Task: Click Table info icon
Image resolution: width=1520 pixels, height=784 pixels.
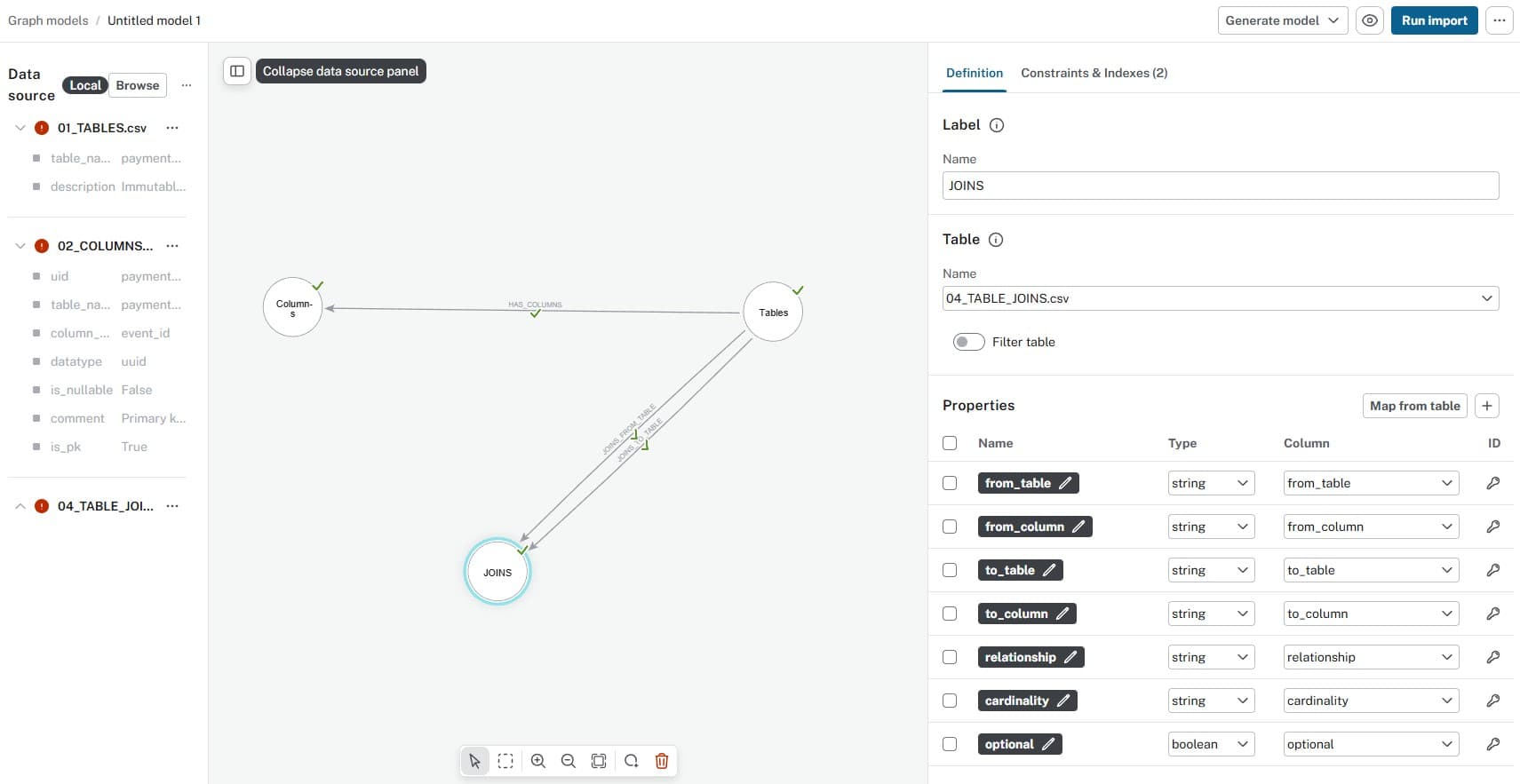Action: (x=996, y=240)
